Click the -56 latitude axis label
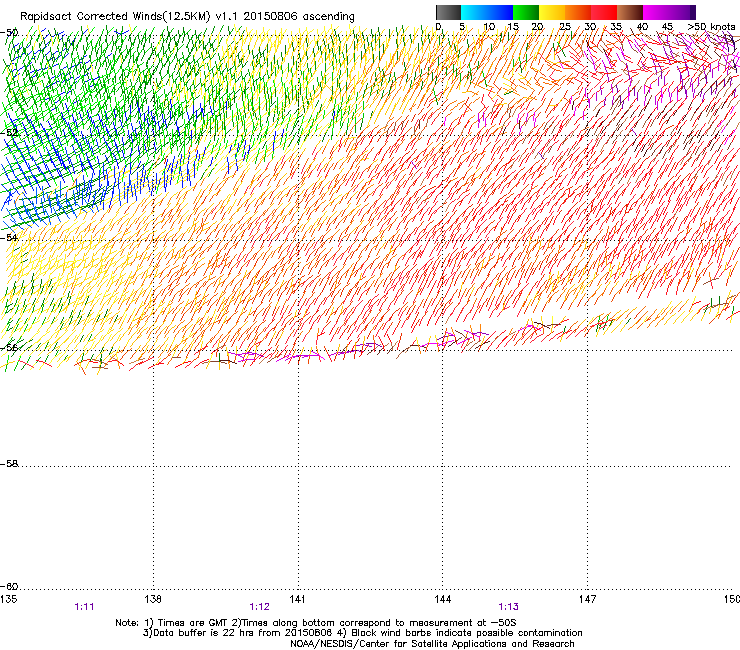Viewport: 740px width, 650px height. tap(9, 347)
